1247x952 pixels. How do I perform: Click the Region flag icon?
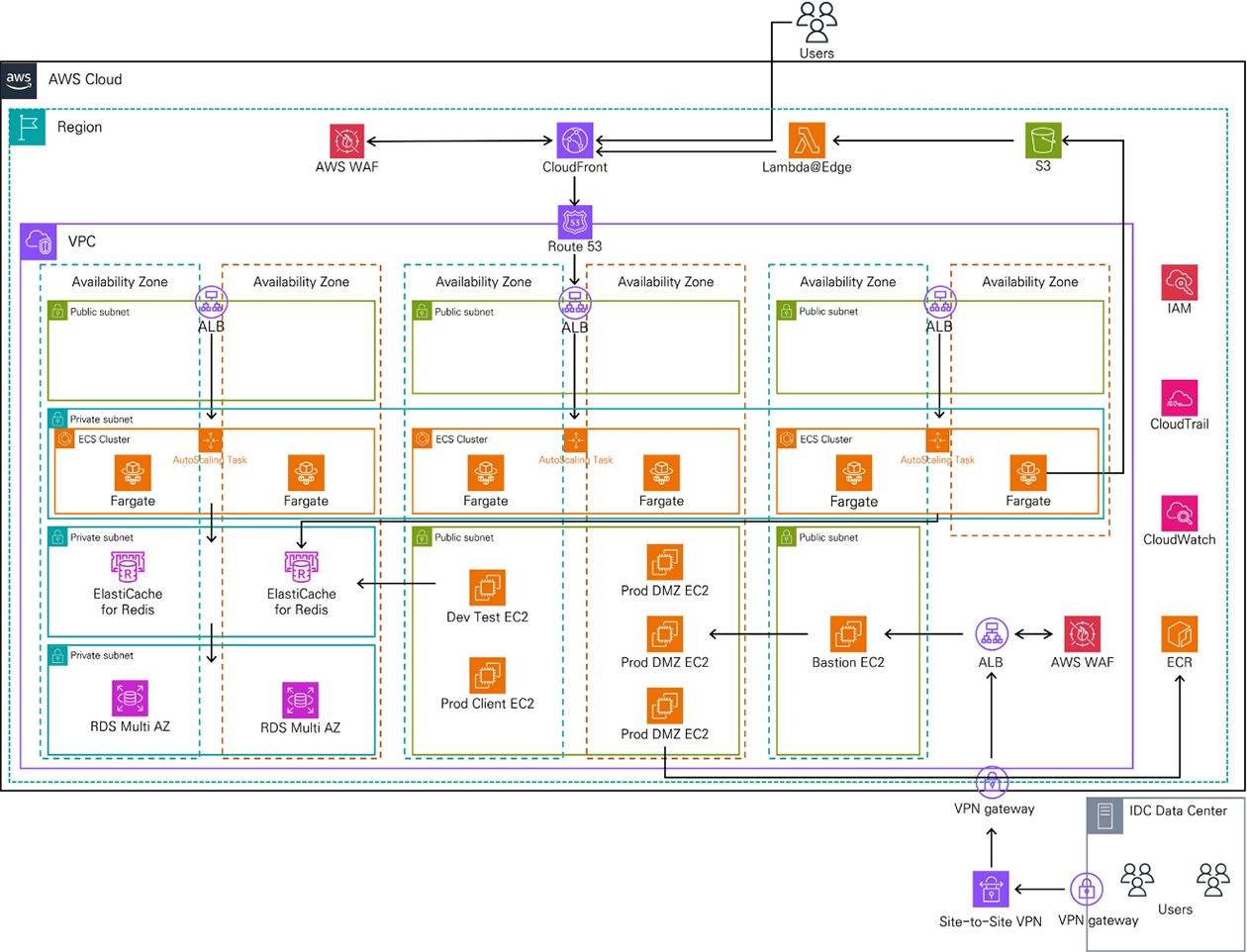click(28, 127)
